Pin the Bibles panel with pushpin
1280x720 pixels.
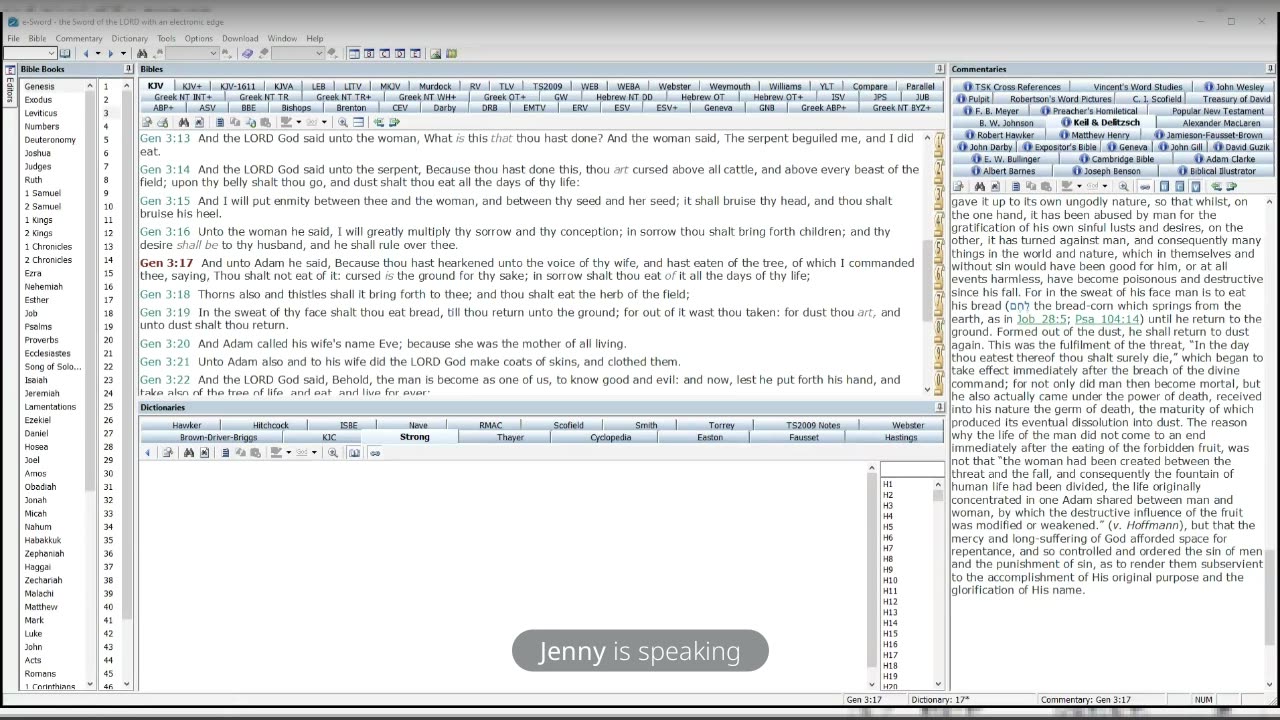[939, 69]
